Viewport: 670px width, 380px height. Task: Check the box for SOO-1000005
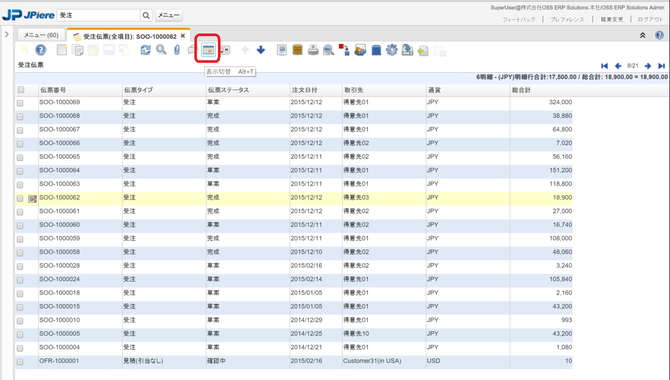20,335
